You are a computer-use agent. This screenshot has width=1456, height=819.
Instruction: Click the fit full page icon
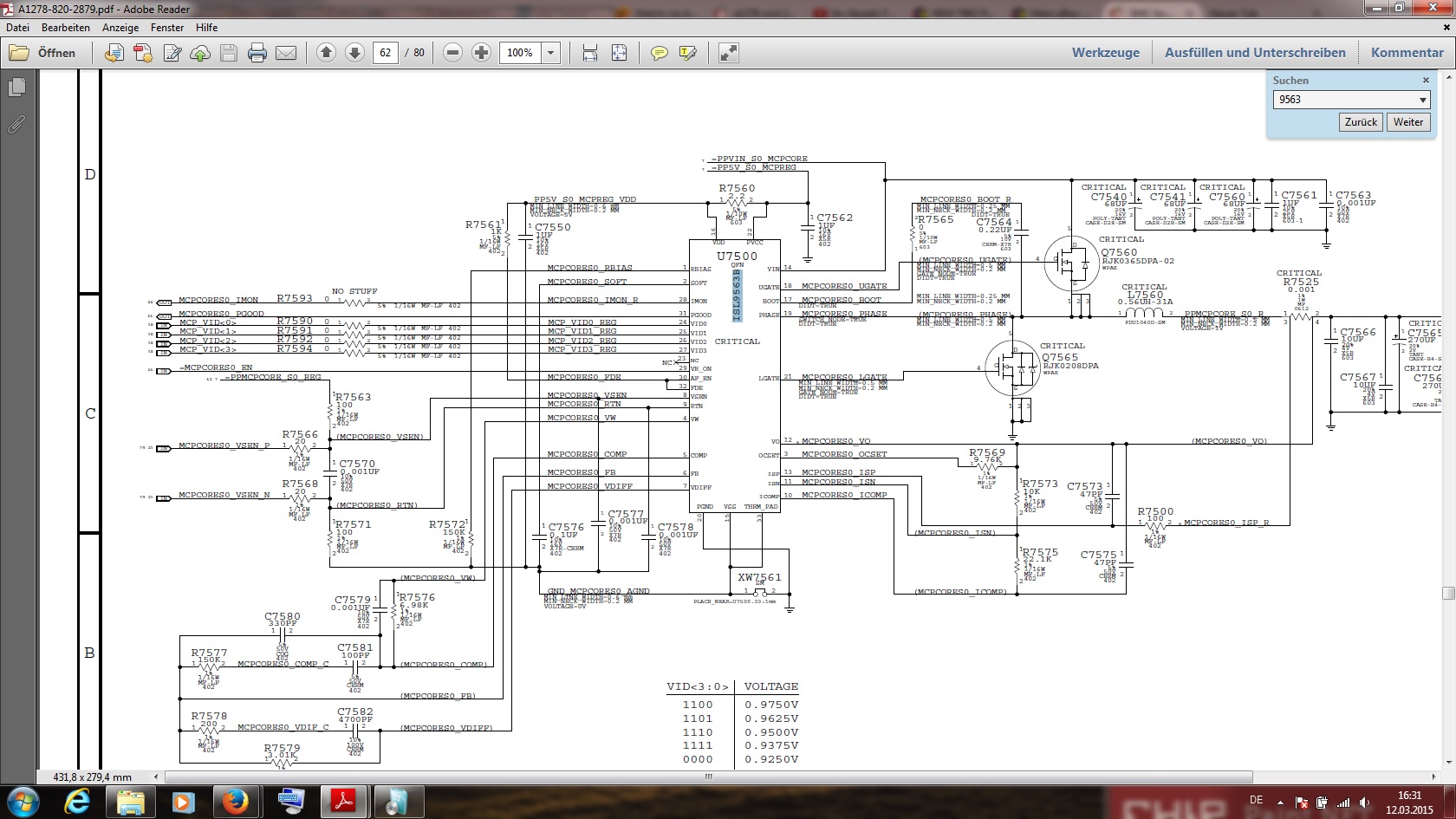[620, 53]
